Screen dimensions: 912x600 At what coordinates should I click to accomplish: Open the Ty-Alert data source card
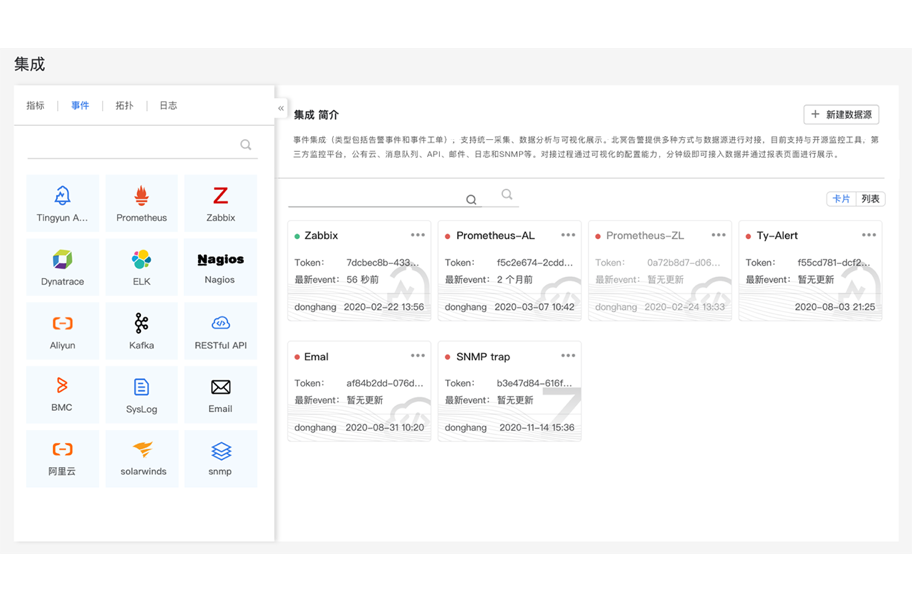click(810, 271)
